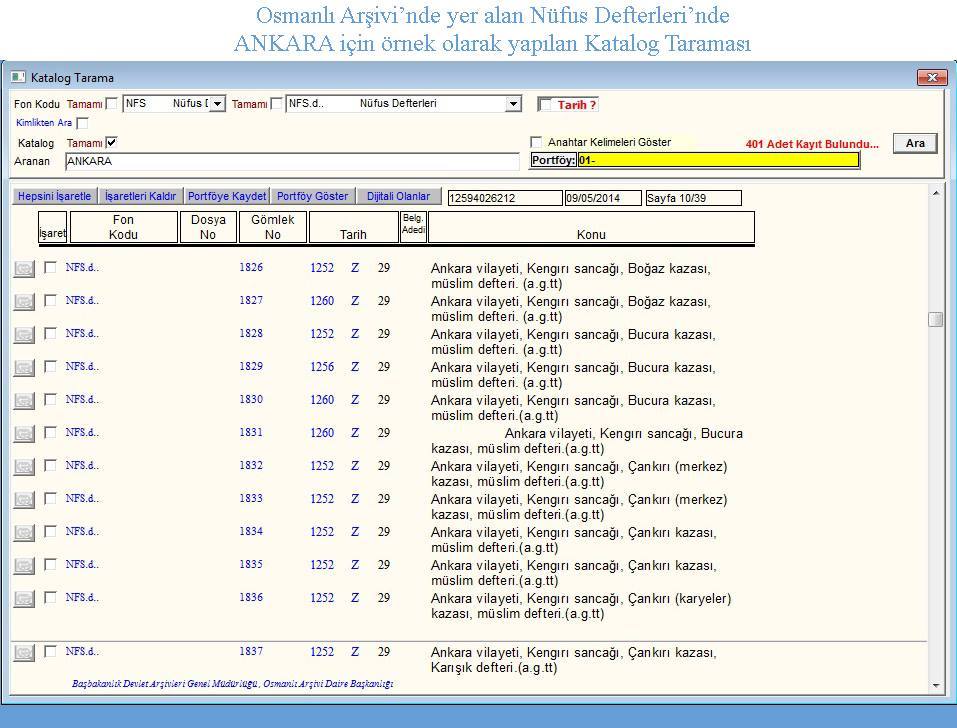The image size is (957, 728).
Task: Click the Dosya No column header
Action: click(x=208, y=228)
